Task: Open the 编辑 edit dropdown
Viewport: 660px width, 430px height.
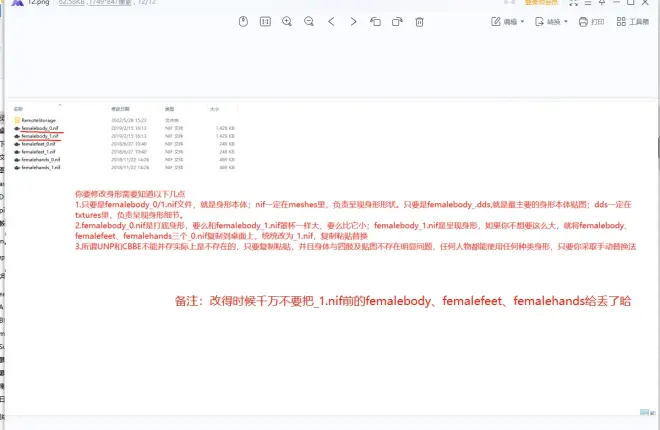Action: (510, 21)
